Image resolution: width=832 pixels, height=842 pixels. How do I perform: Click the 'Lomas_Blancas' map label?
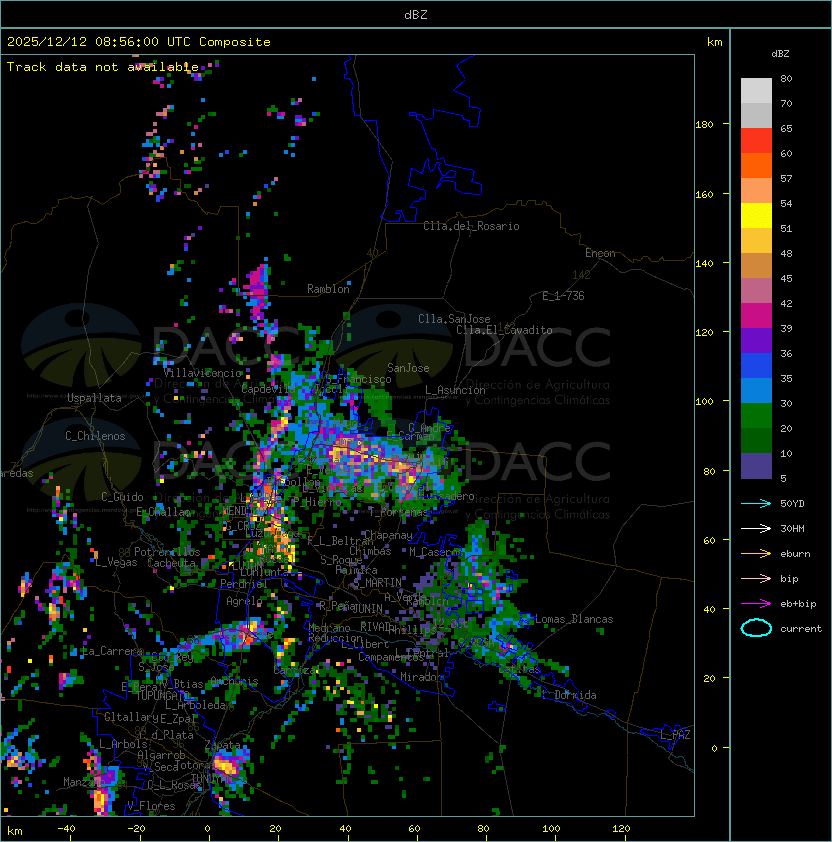574,619
